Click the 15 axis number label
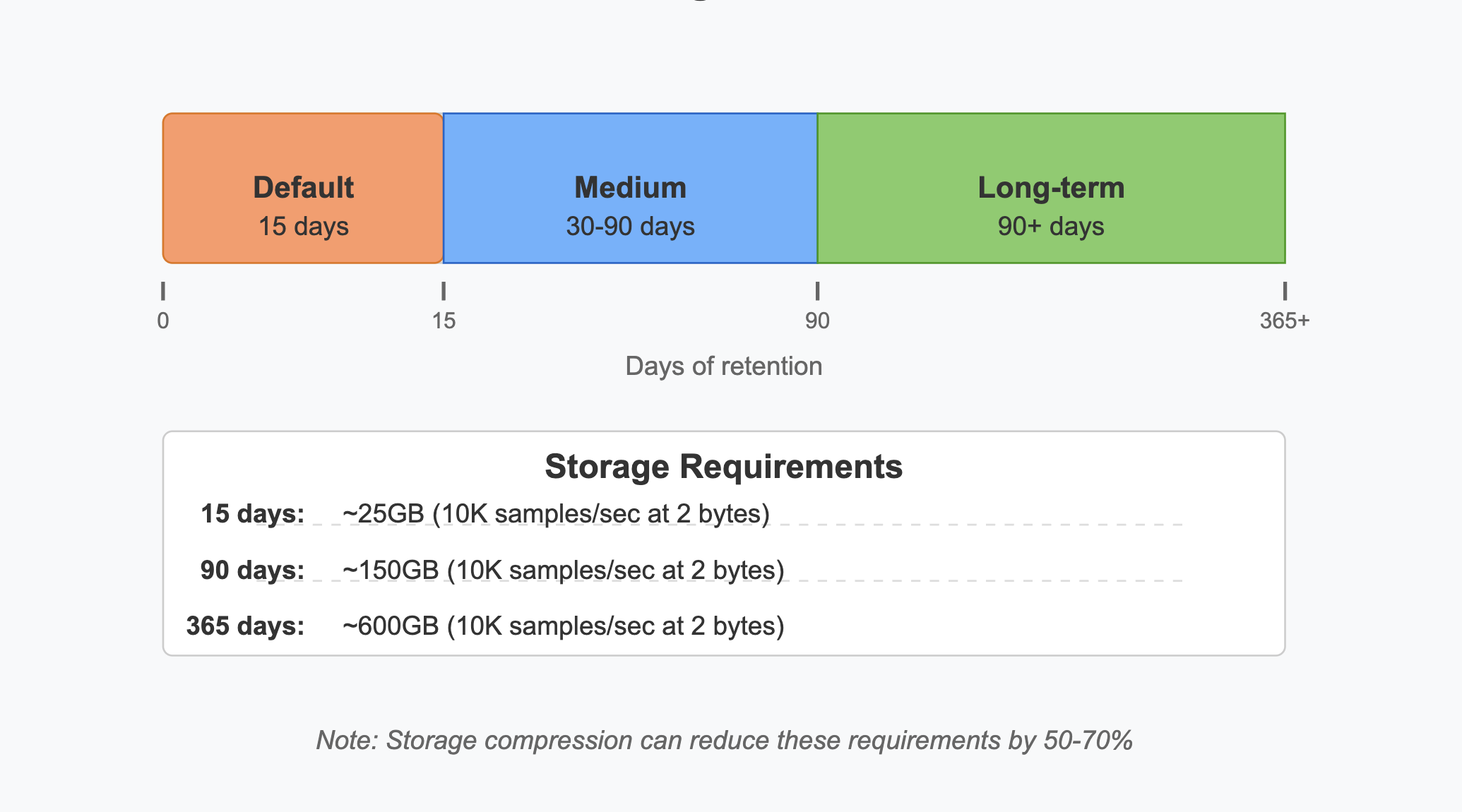This screenshot has height=812, width=1462. coord(444,321)
